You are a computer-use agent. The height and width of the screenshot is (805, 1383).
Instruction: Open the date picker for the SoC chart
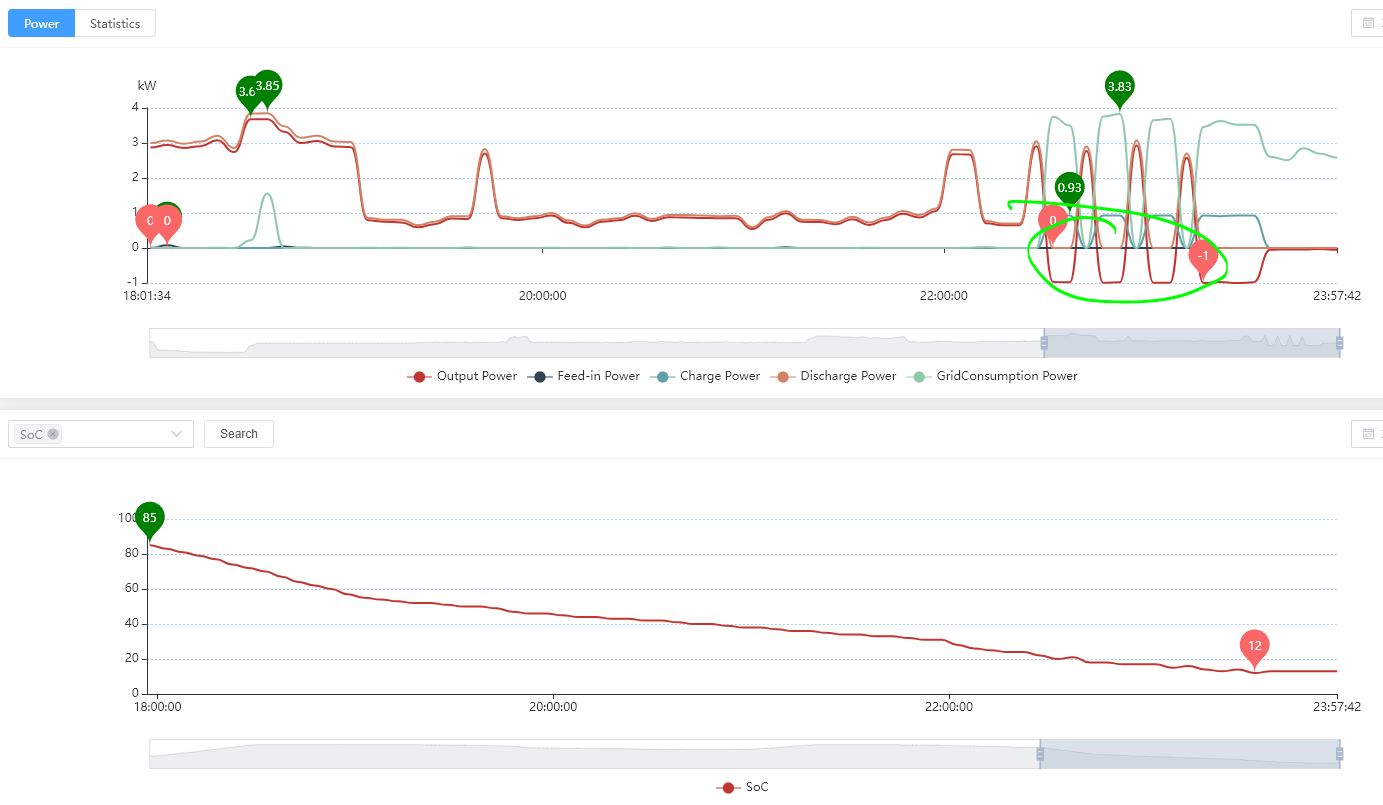tap(1367, 434)
